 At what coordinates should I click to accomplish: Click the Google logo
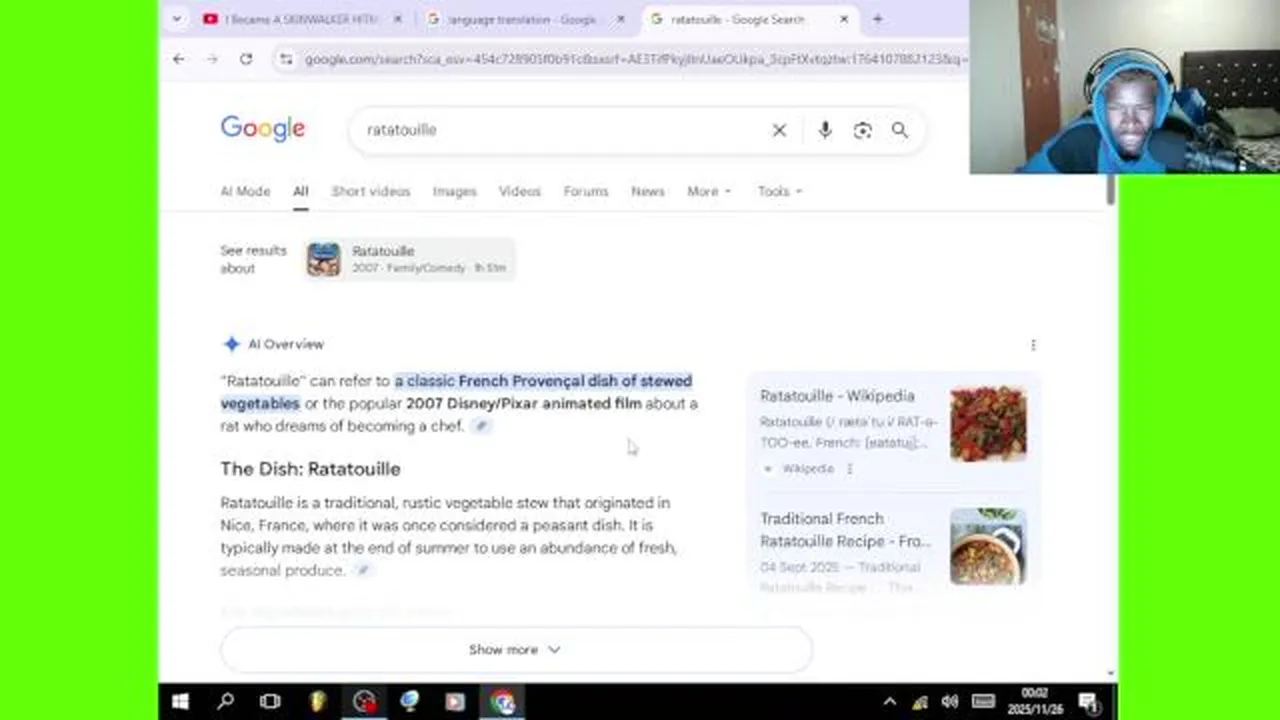[263, 129]
